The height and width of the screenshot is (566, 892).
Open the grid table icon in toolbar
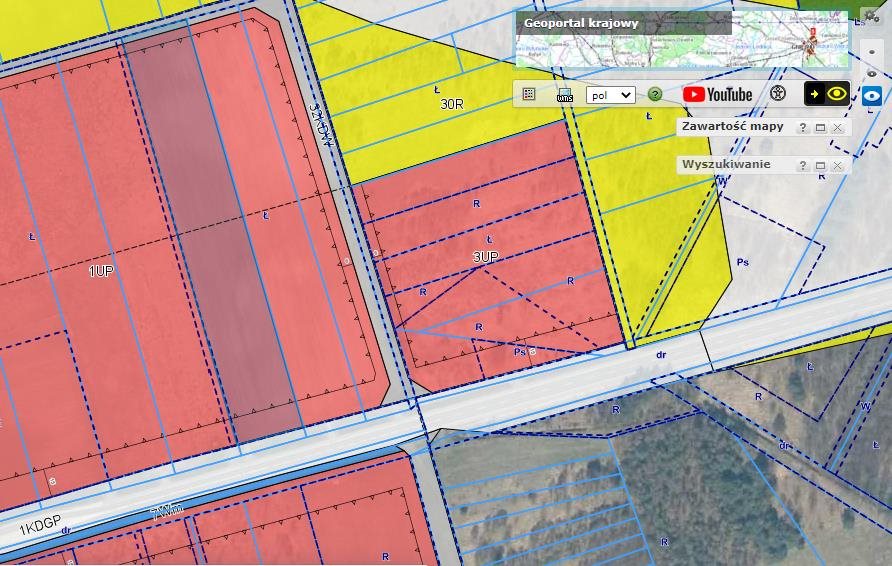pos(529,94)
